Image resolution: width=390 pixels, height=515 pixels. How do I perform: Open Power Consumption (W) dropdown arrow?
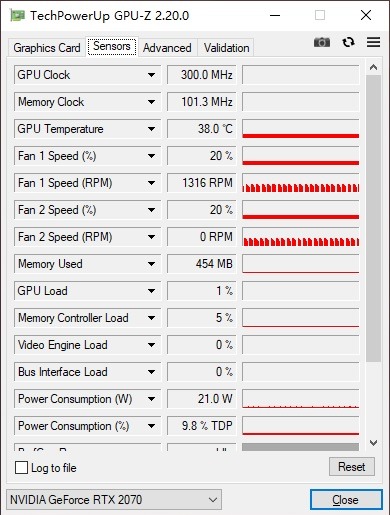point(151,399)
